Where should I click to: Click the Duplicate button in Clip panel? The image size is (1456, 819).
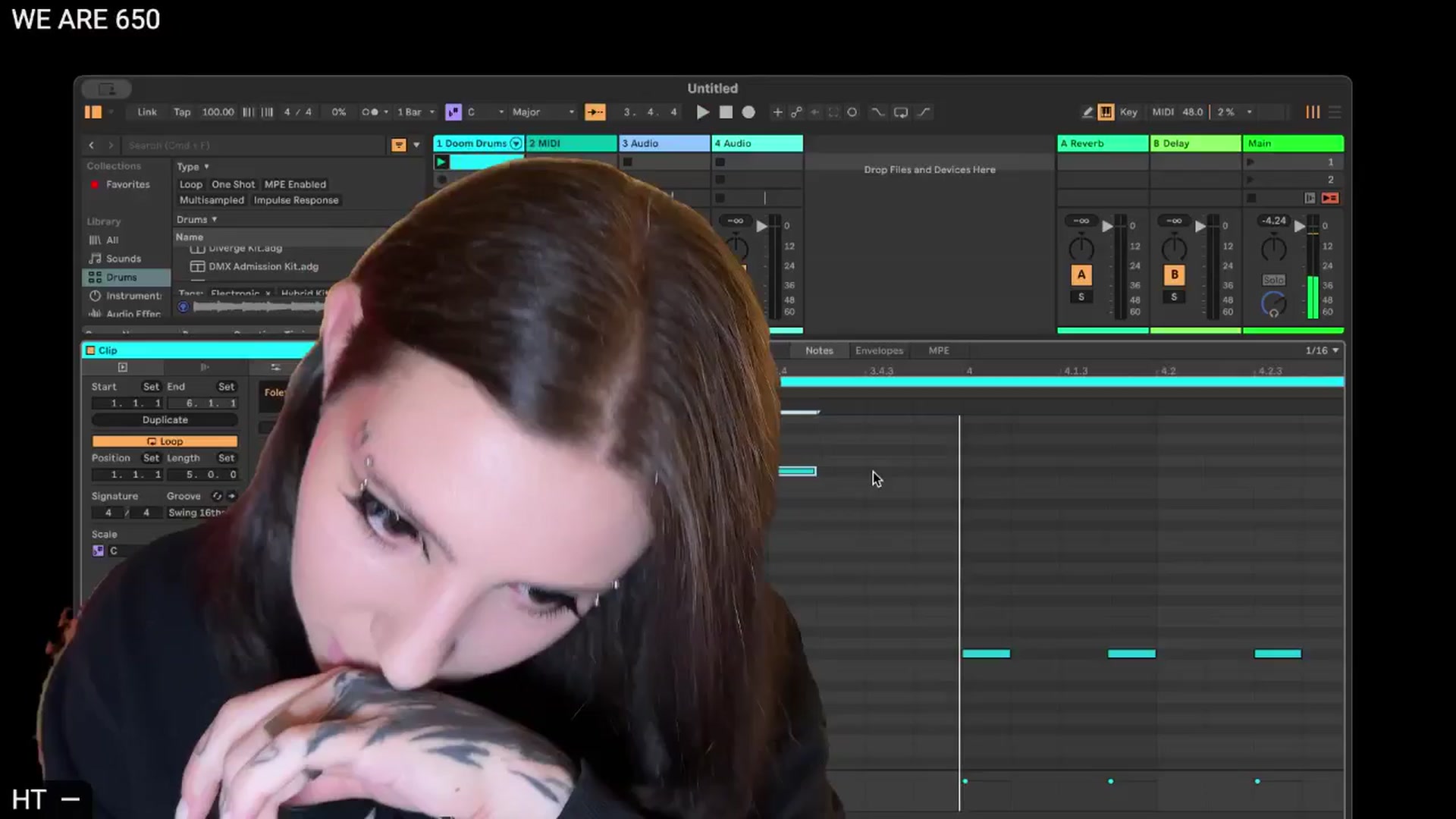tap(165, 420)
